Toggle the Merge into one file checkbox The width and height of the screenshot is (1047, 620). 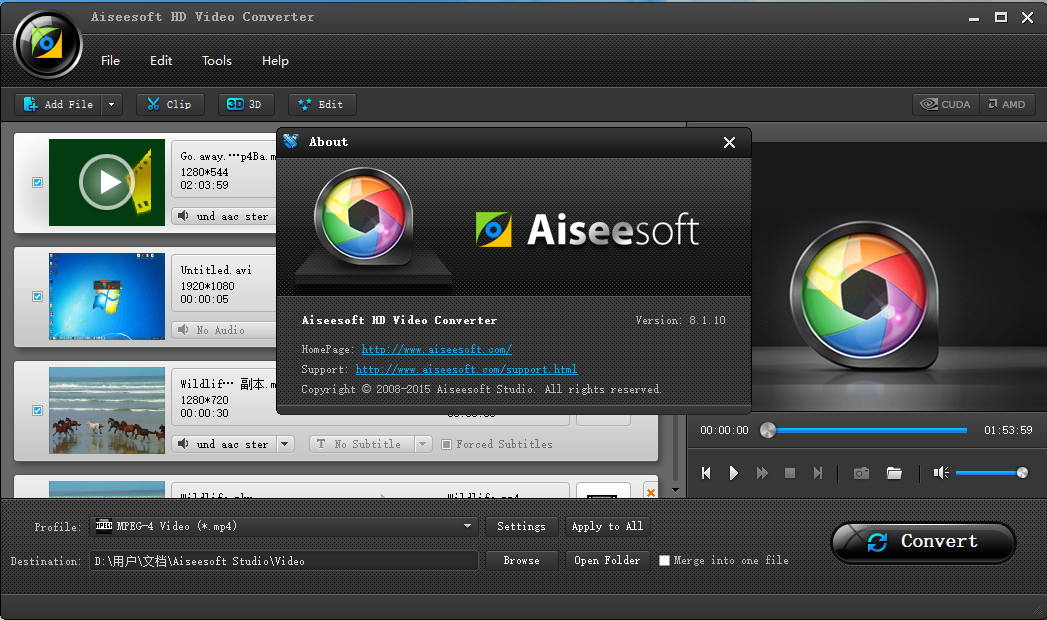pos(664,561)
